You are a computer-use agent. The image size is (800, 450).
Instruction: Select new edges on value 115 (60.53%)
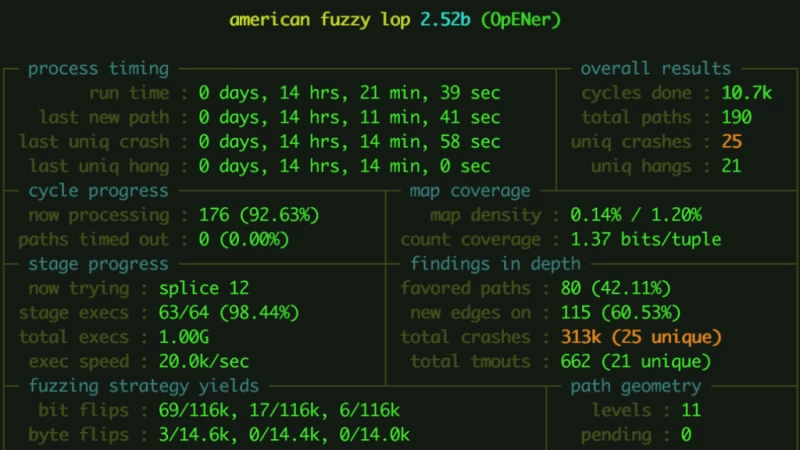pyautogui.click(x=621, y=313)
